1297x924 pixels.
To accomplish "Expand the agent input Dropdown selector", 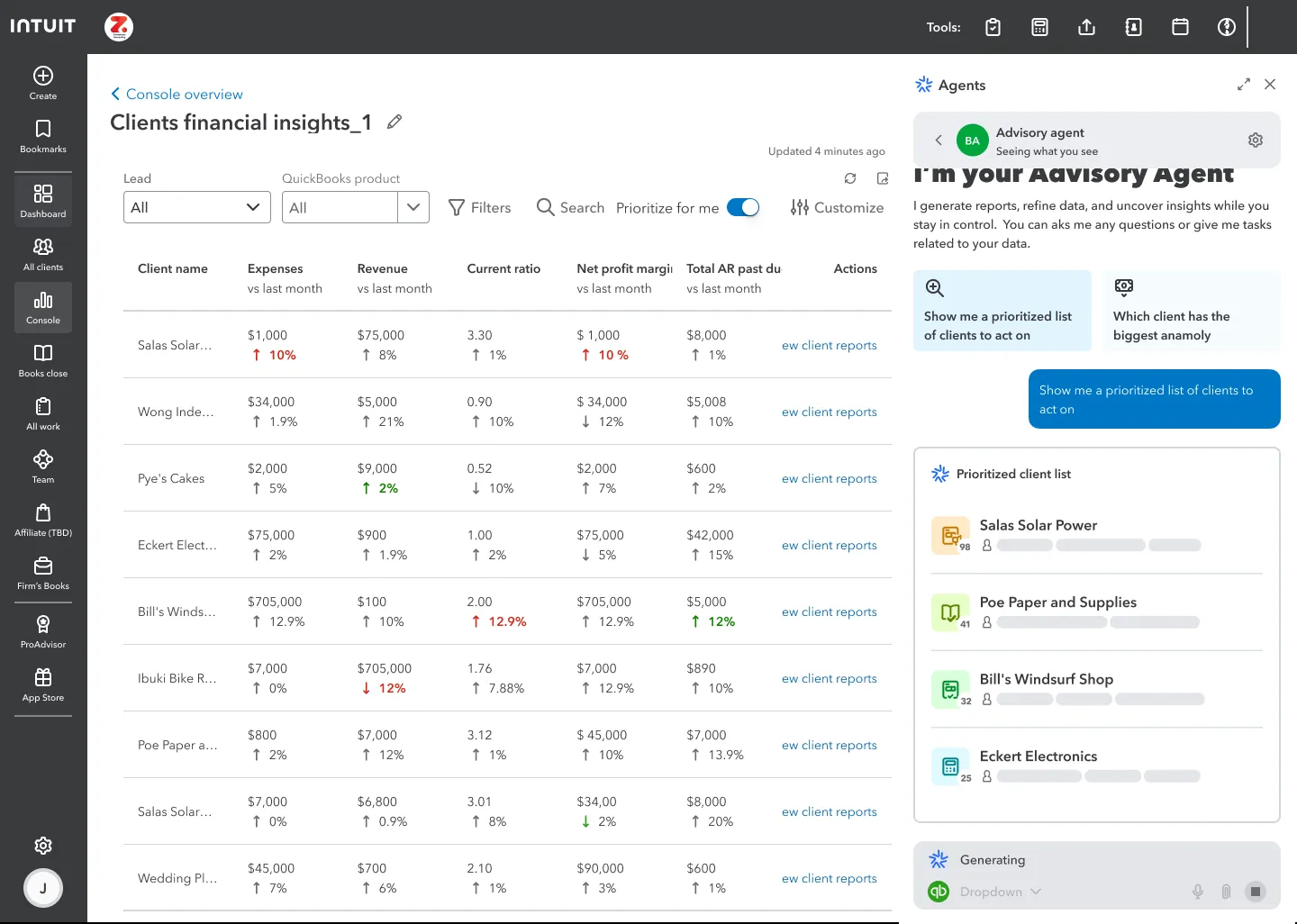I will coord(1000,892).
